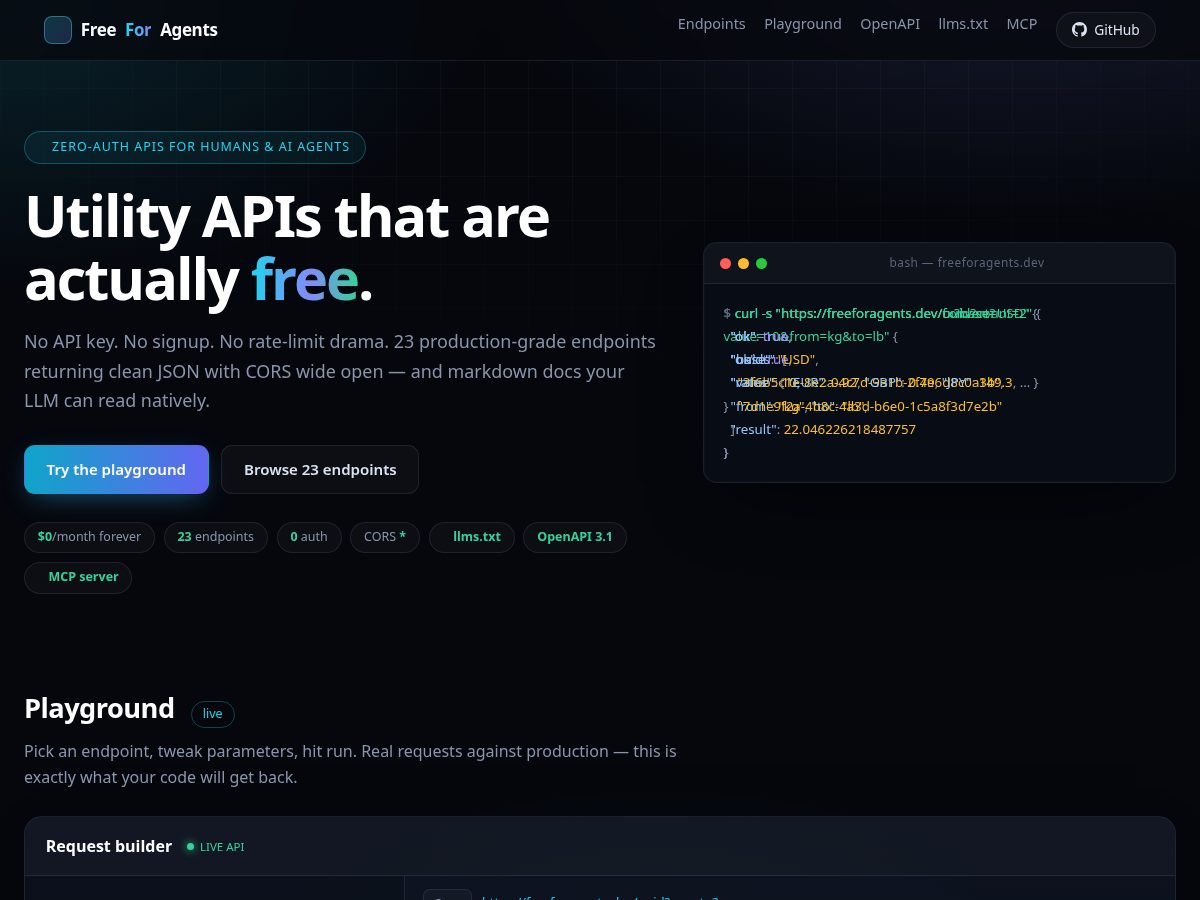
Task: Go to Playground in the top navigation
Action: [803, 24]
